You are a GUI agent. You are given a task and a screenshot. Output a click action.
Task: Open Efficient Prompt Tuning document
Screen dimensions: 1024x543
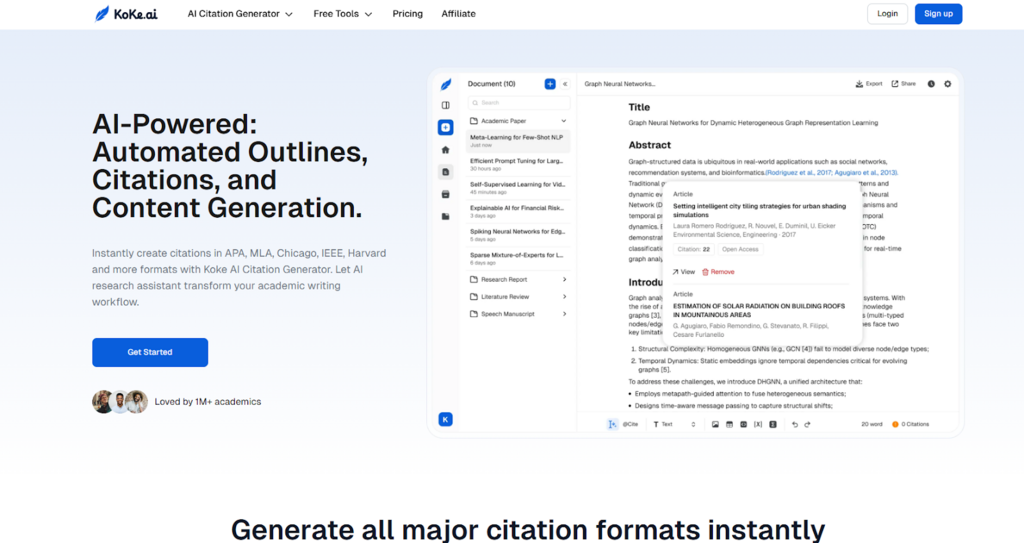[x=519, y=164]
